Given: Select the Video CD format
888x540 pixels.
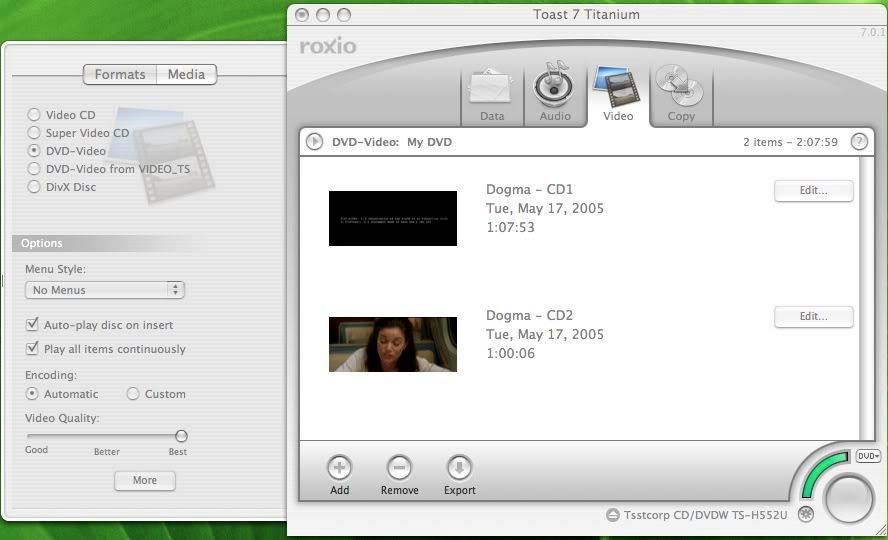Looking at the screenshot, I should click(34, 115).
